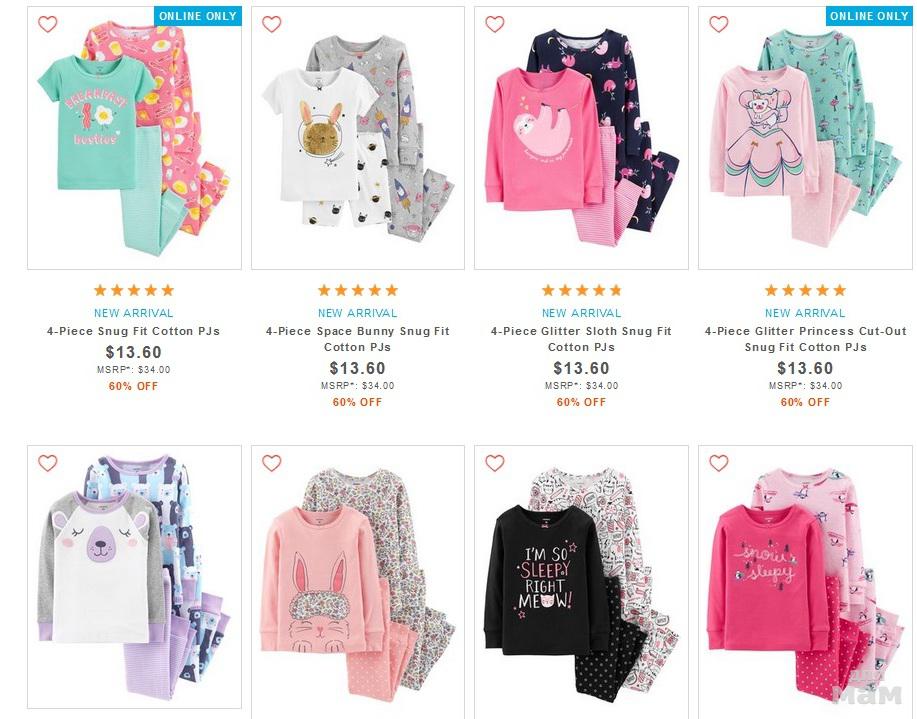Open 4-Piece Snug Fit Cotton PJs link
Screen dimensions: 917x719
(133, 331)
